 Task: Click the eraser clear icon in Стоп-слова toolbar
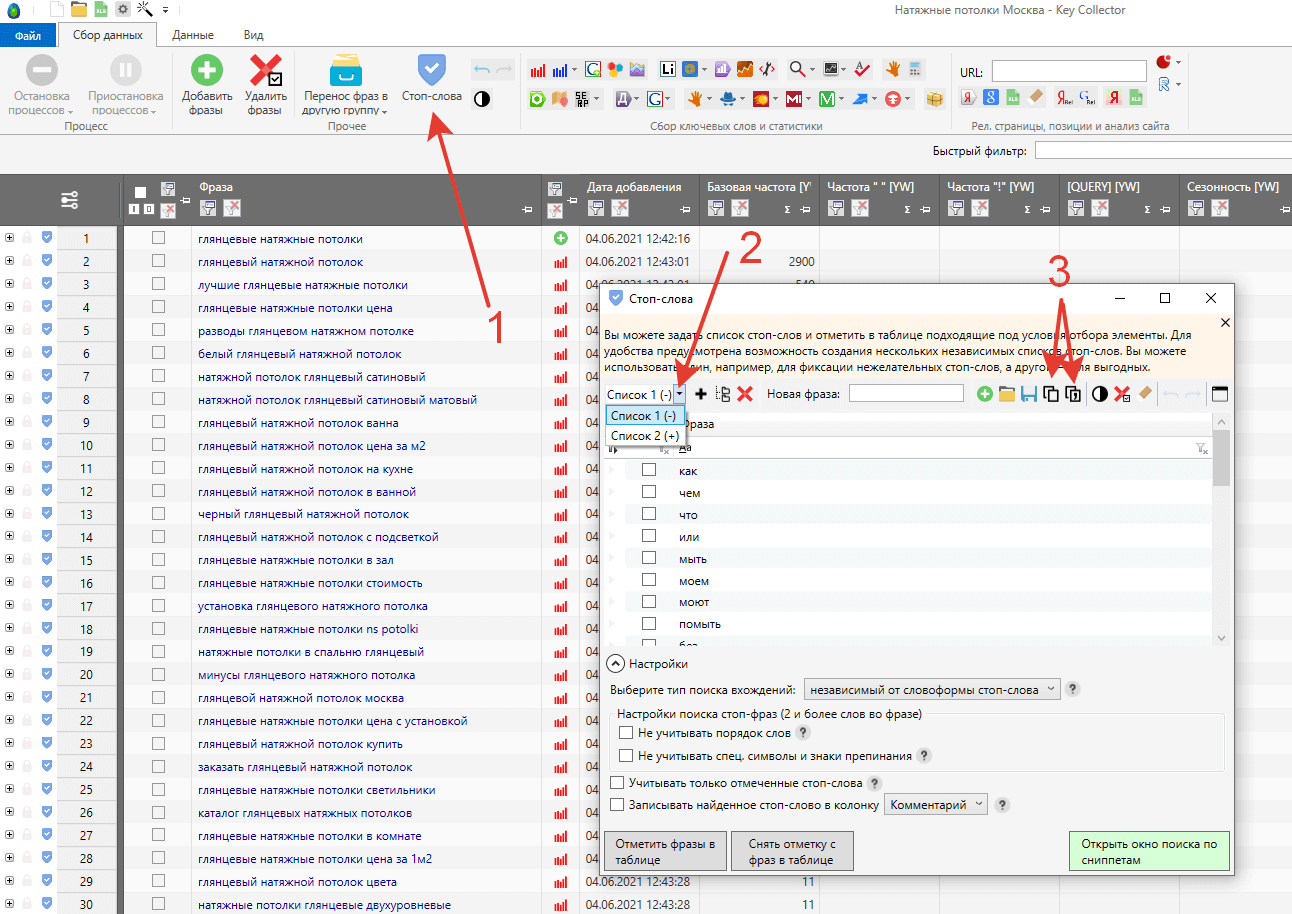[x=1145, y=395]
